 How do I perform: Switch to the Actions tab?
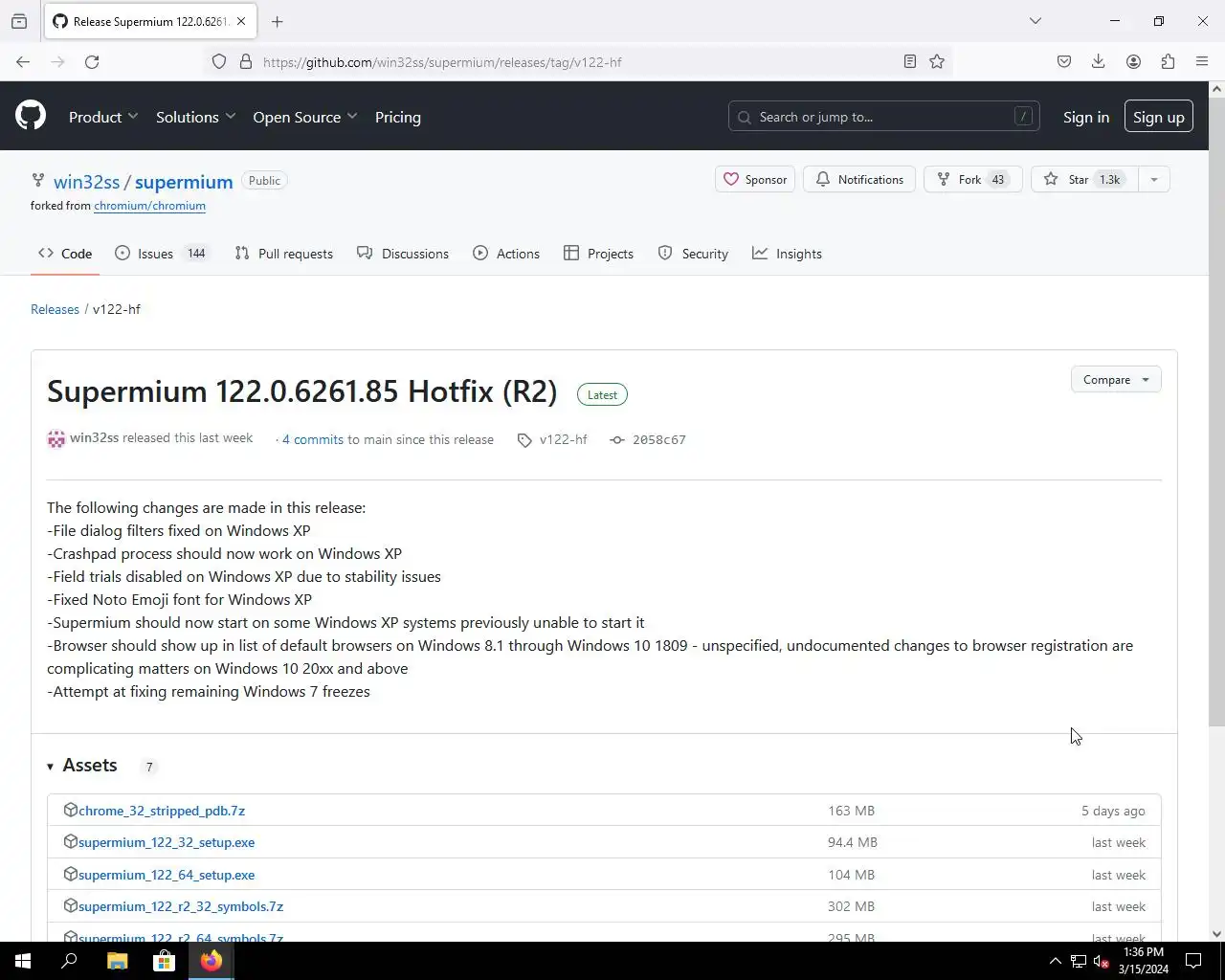(x=506, y=254)
